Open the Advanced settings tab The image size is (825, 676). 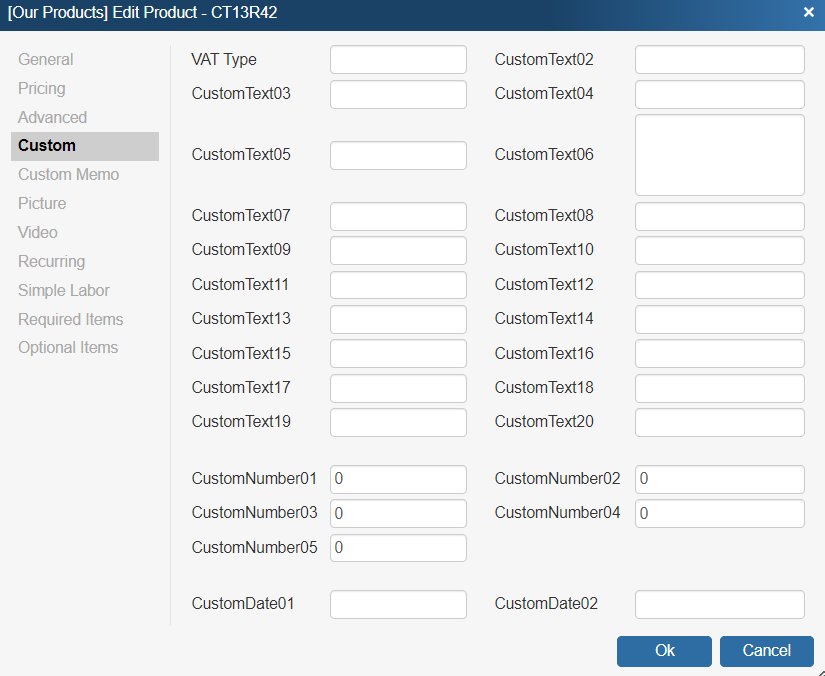point(53,117)
